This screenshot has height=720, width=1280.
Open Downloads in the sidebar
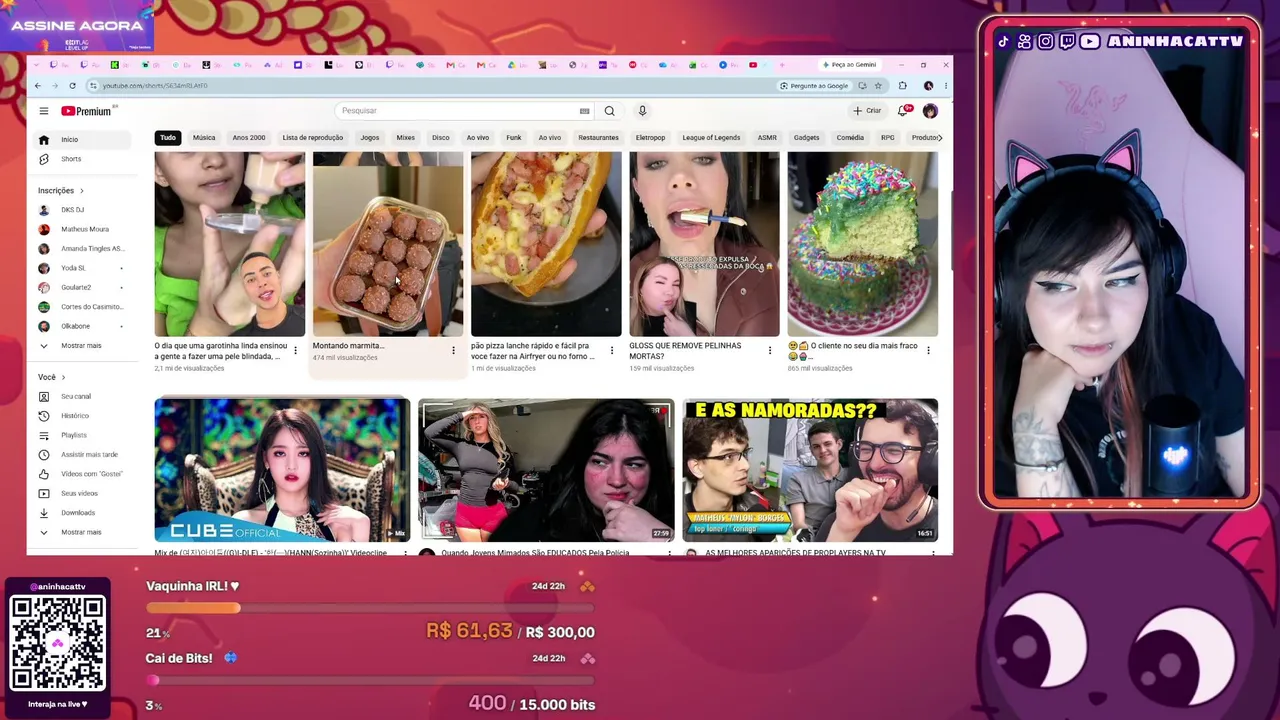click(79, 513)
